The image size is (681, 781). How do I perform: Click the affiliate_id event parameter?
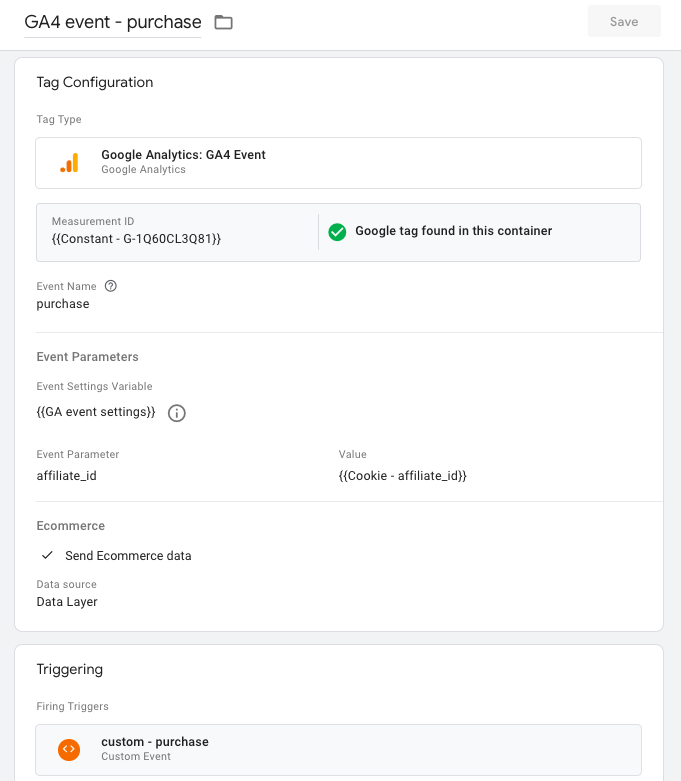[66, 476]
